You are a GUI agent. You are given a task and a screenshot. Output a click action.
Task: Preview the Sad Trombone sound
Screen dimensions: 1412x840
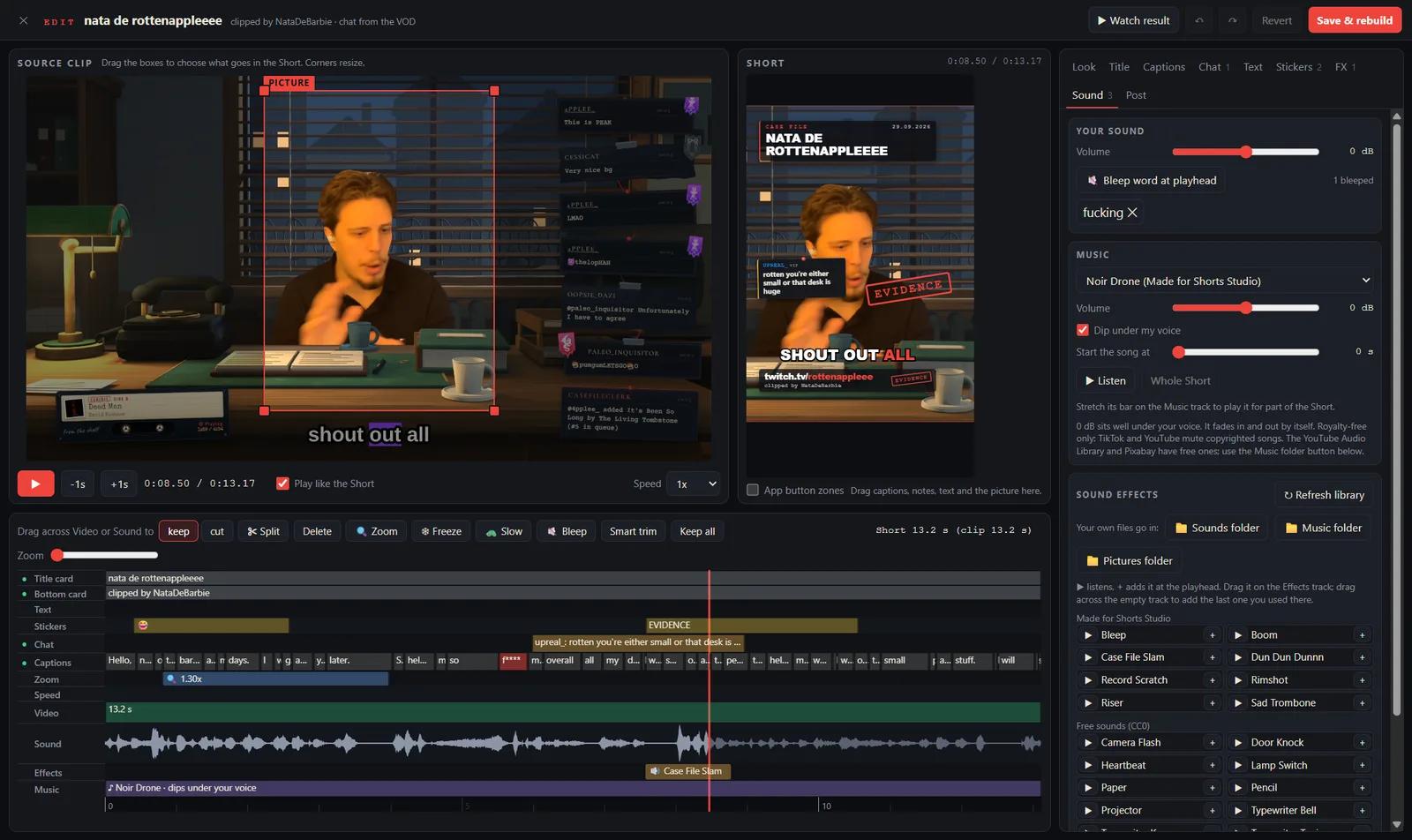pos(1238,703)
